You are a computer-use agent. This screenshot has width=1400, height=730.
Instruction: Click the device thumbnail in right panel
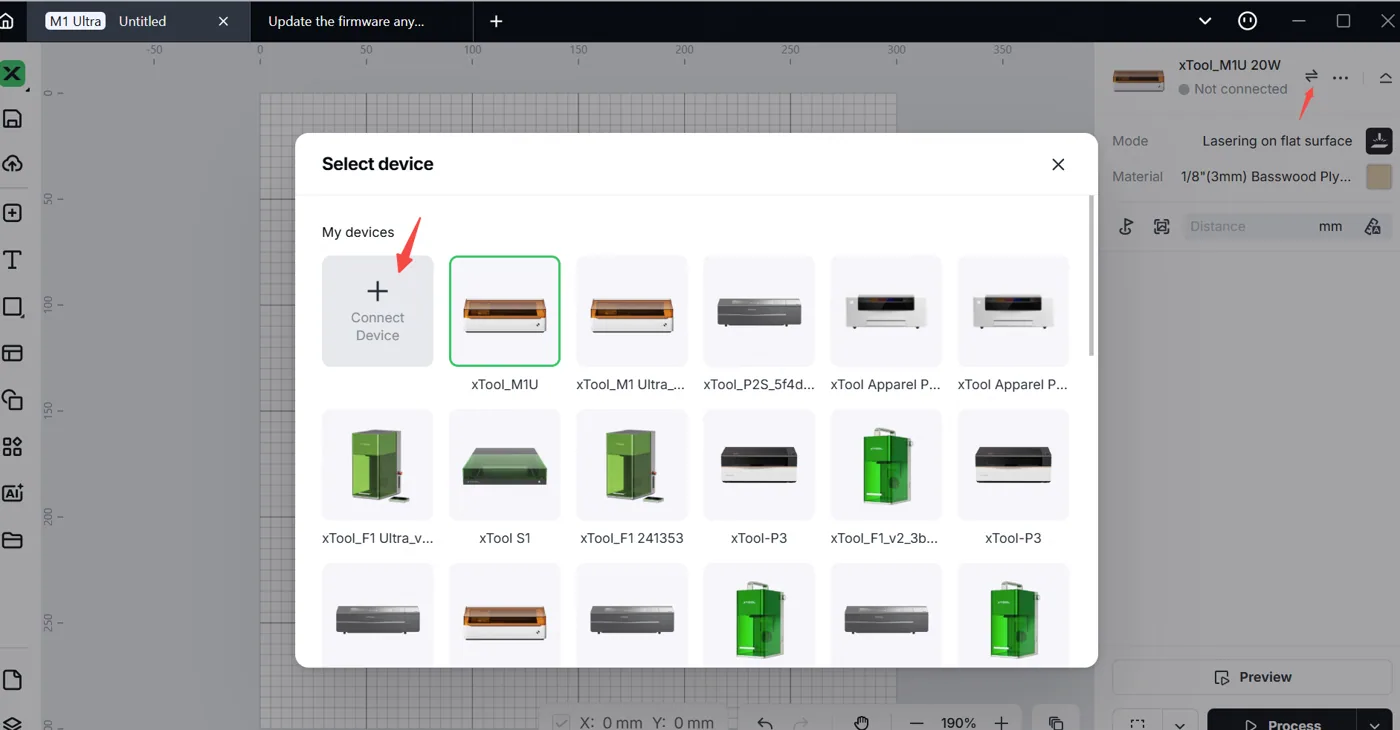pos(1139,80)
